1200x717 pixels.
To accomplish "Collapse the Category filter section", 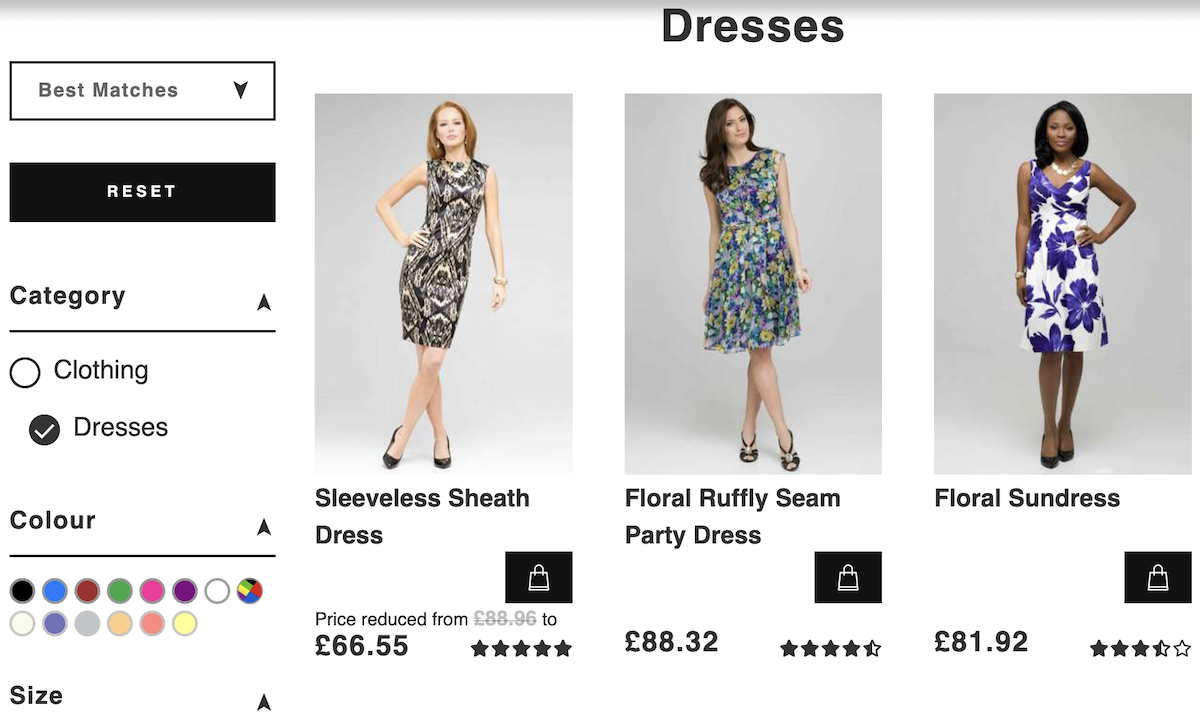I will (x=264, y=301).
